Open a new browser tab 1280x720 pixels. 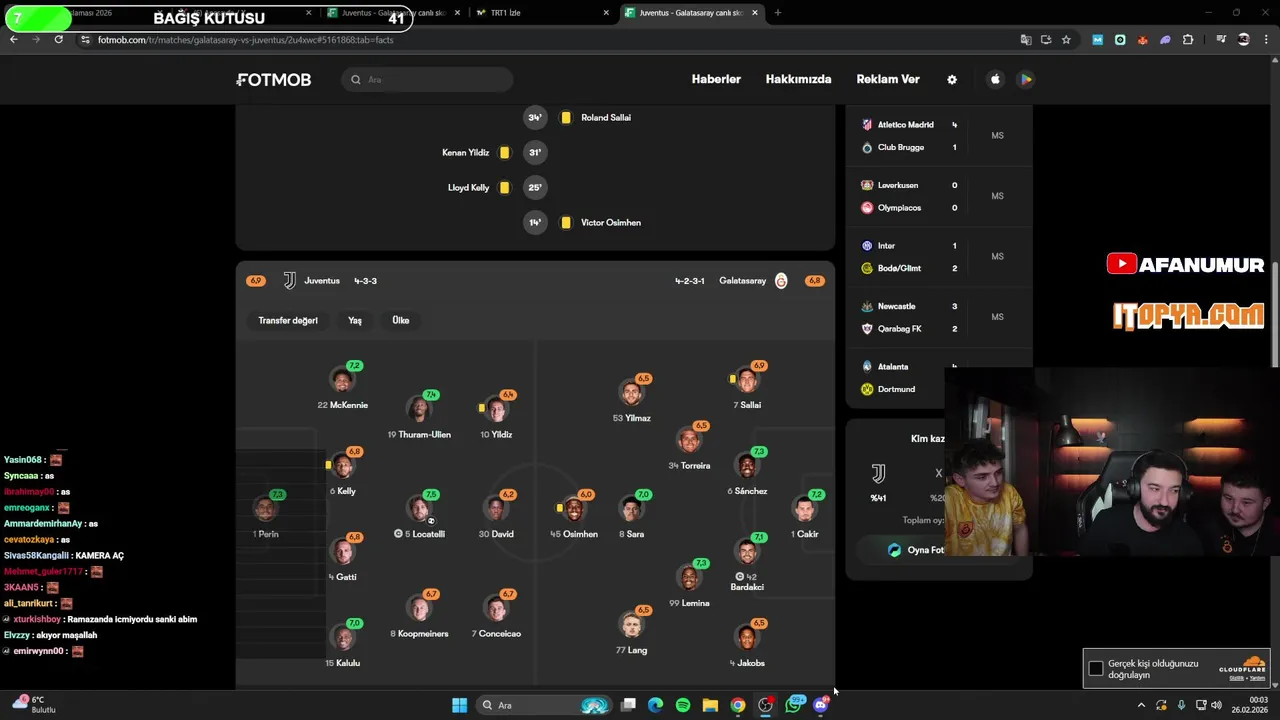click(778, 13)
